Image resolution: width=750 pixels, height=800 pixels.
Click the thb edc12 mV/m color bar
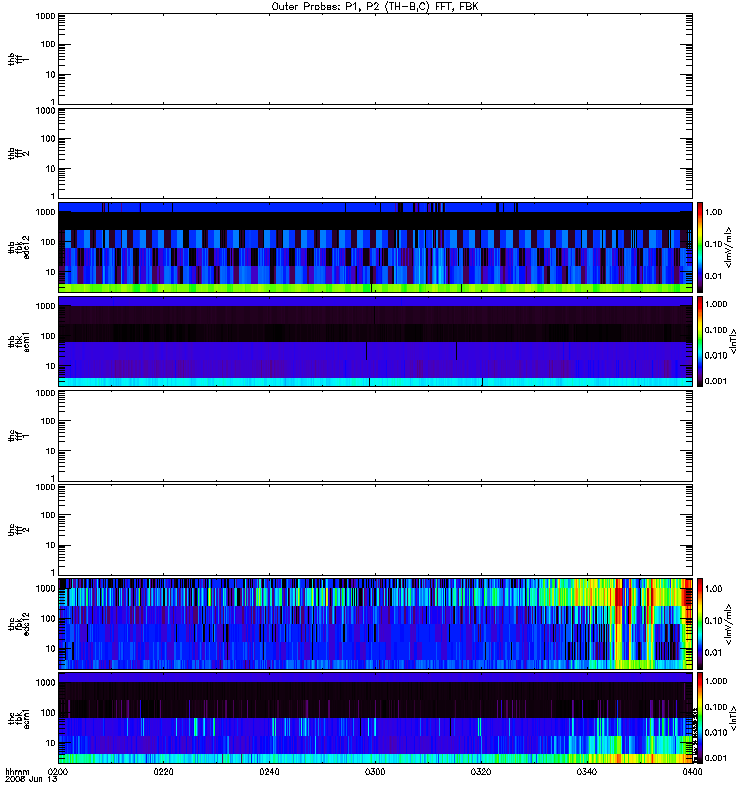pyautogui.click(x=700, y=247)
